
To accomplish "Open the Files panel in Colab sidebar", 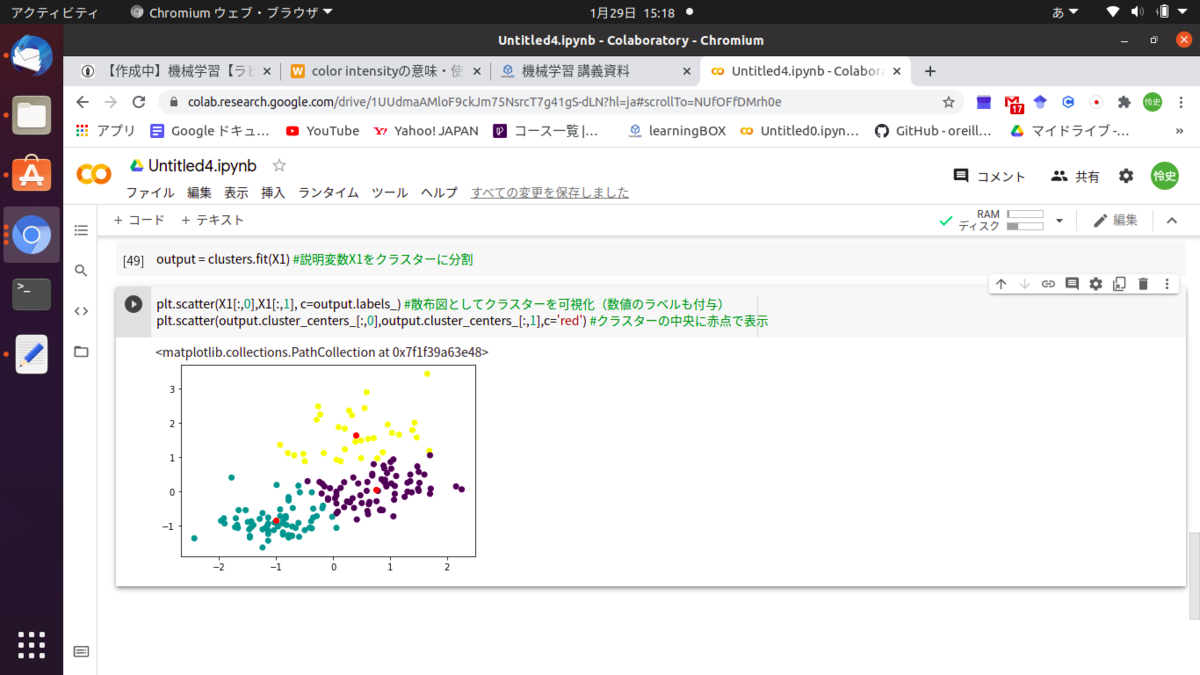I will coord(81,351).
